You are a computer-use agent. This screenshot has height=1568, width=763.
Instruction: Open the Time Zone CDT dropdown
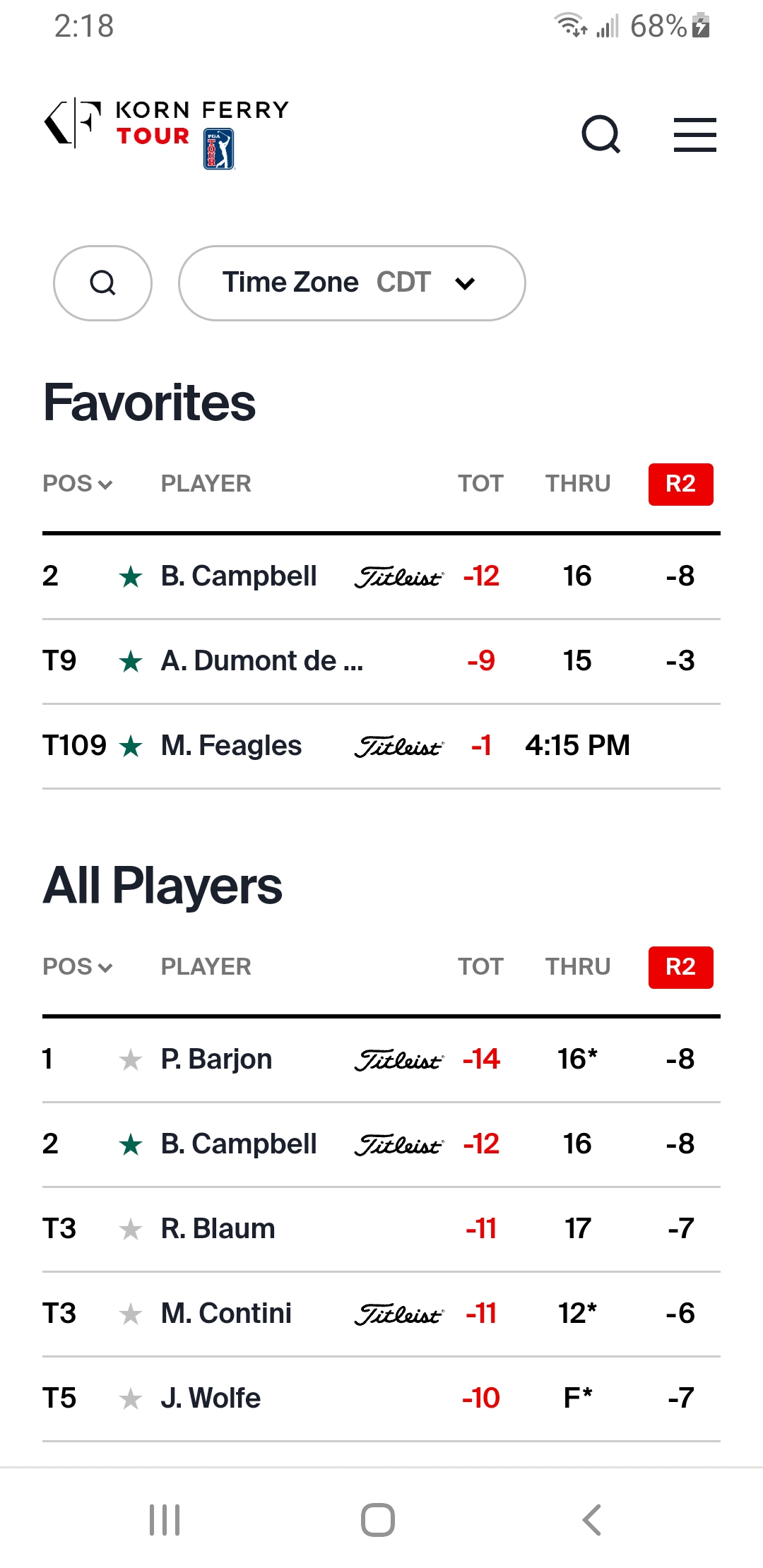[352, 283]
